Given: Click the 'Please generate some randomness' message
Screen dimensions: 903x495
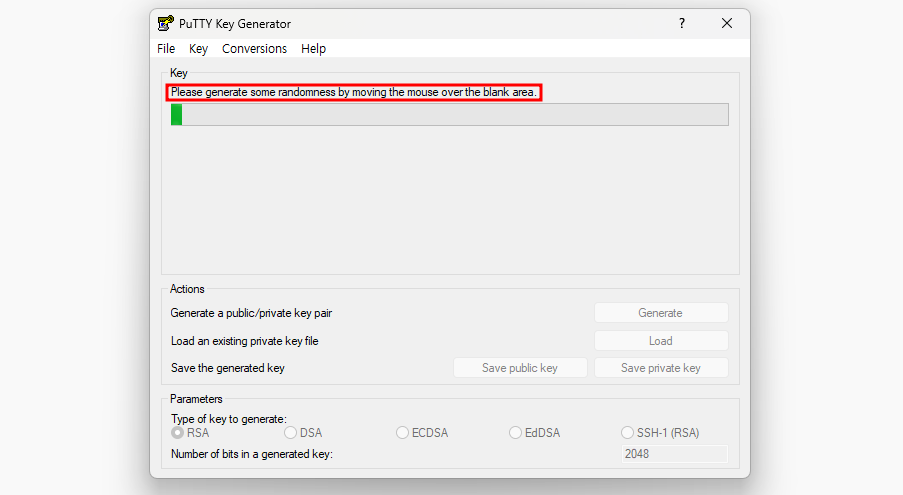Looking at the screenshot, I should point(354,92).
